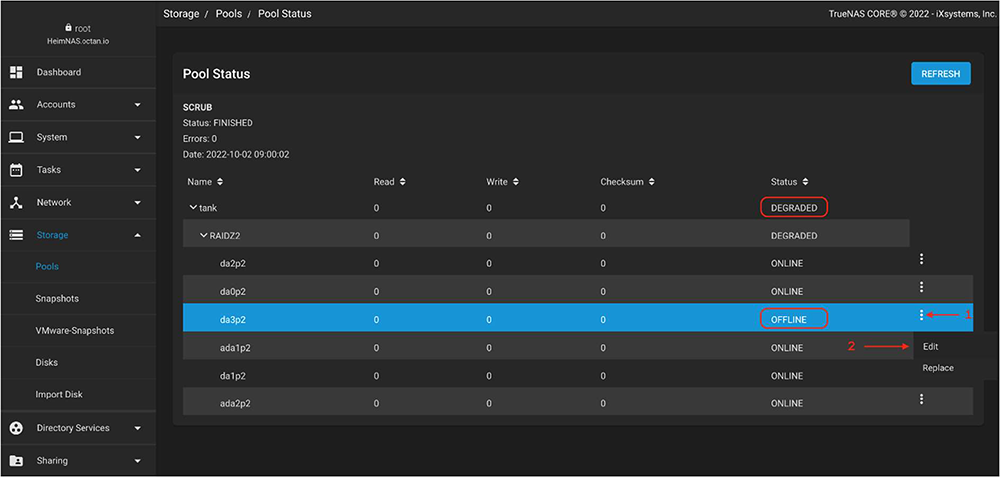This screenshot has width=1000, height=477.
Task: Choose Replace in the disk context menu
Action: 938,368
